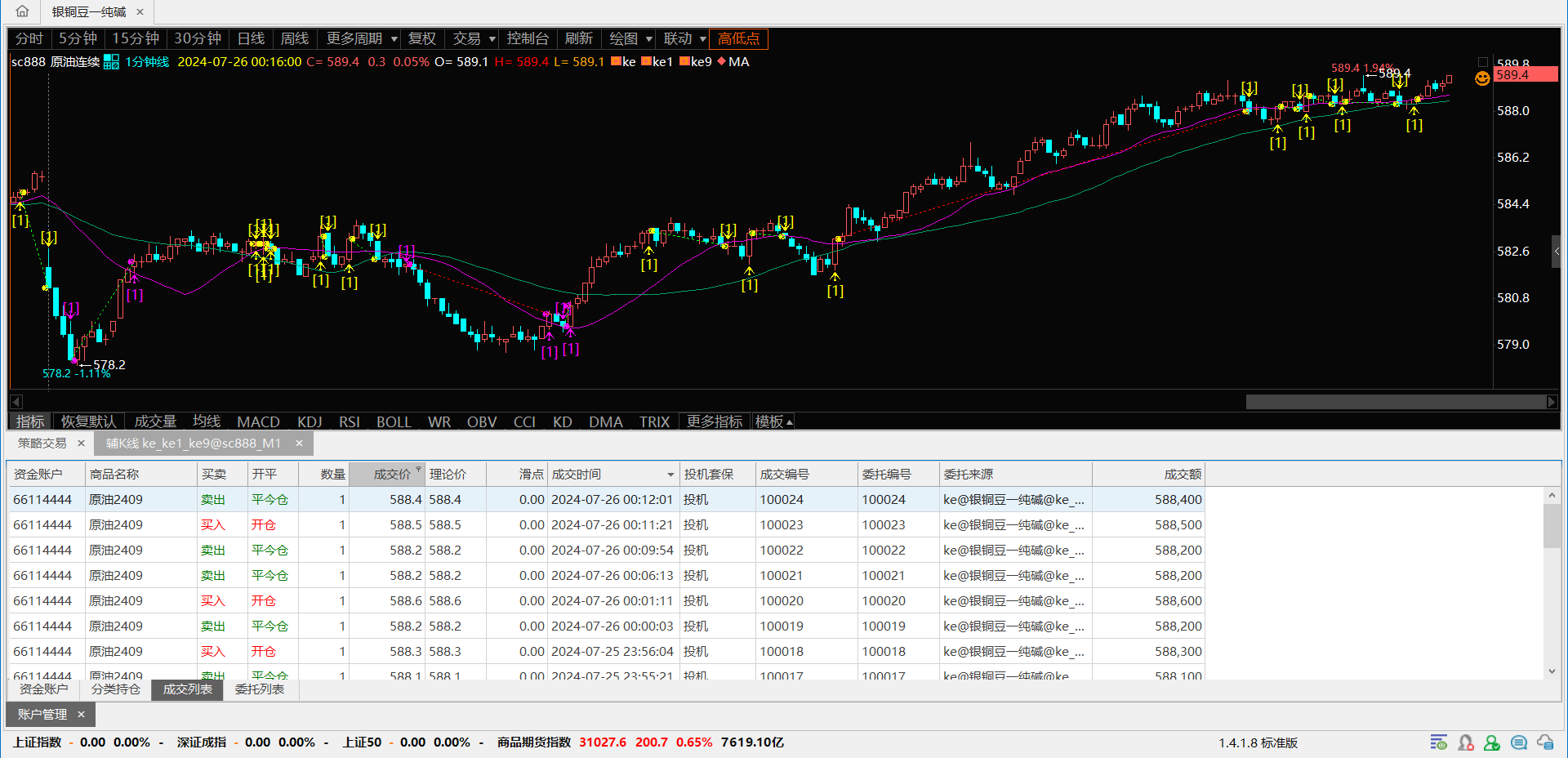Image resolution: width=1568 pixels, height=758 pixels.
Task: Switch to the 策略交易 tab
Action: 42,443
